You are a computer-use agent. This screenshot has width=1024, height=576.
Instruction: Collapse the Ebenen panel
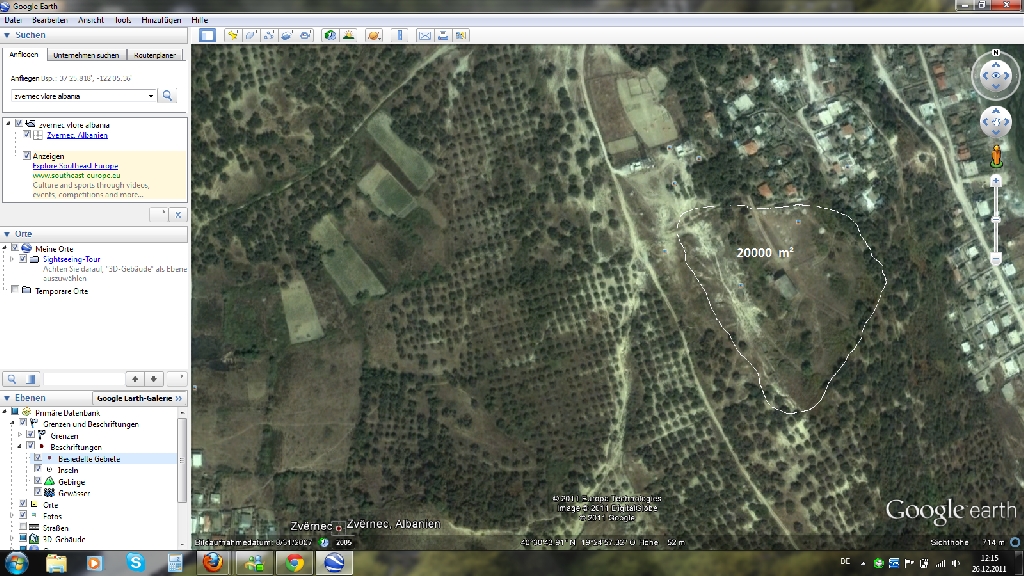[x=7, y=398]
